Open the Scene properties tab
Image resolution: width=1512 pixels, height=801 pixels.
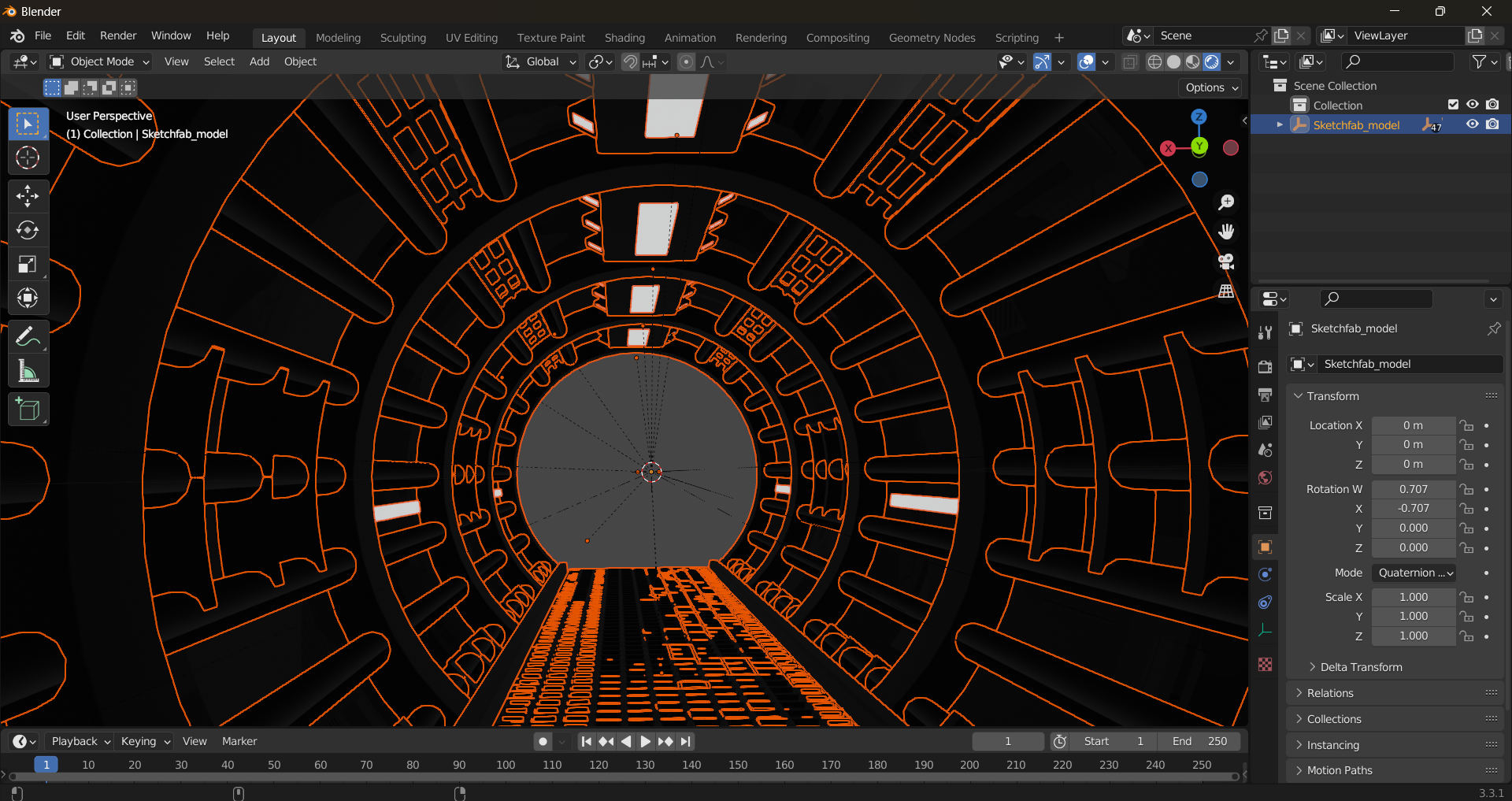pos(1266,450)
